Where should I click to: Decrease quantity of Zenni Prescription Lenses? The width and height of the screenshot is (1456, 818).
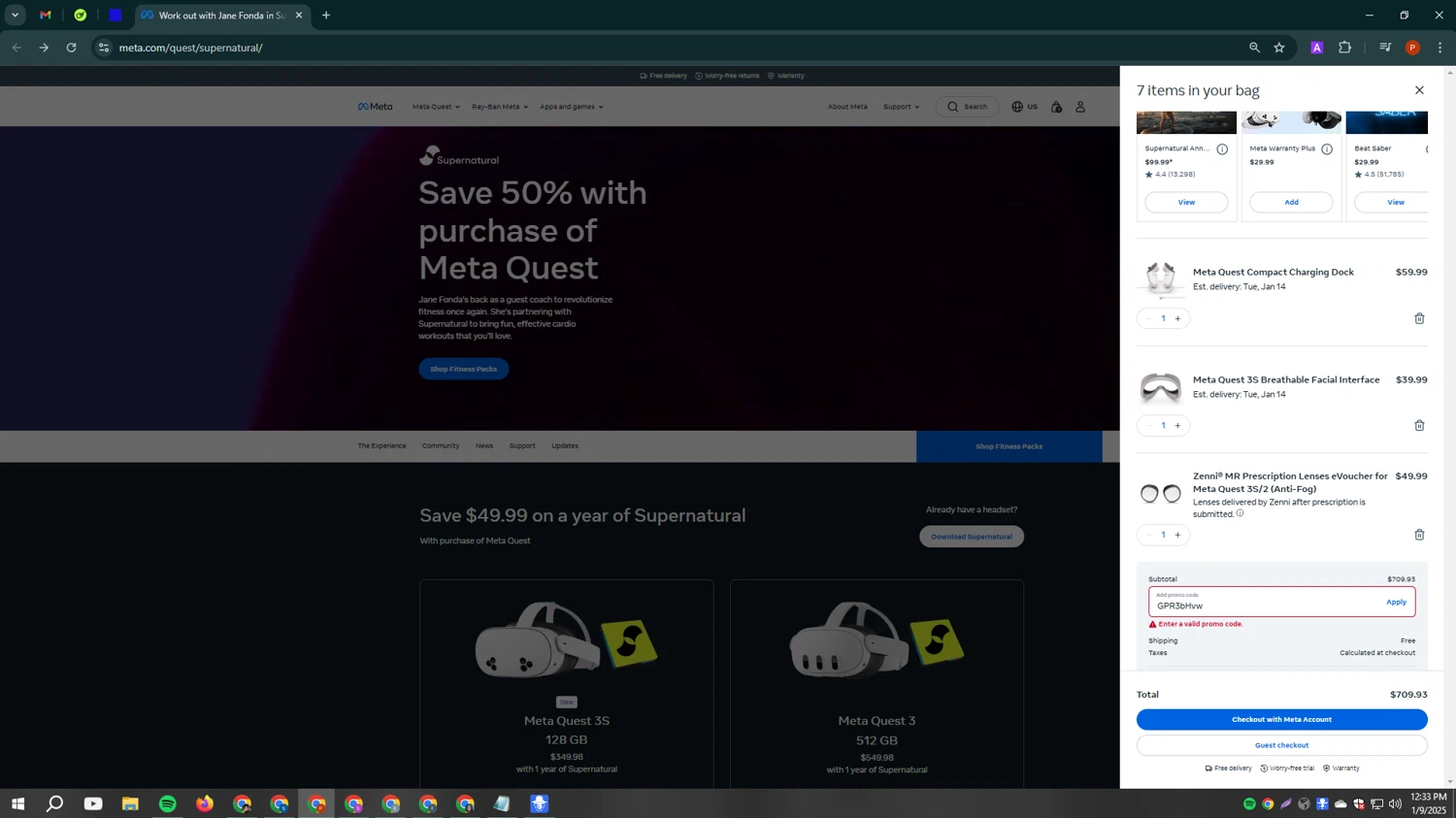(x=1149, y=535)
